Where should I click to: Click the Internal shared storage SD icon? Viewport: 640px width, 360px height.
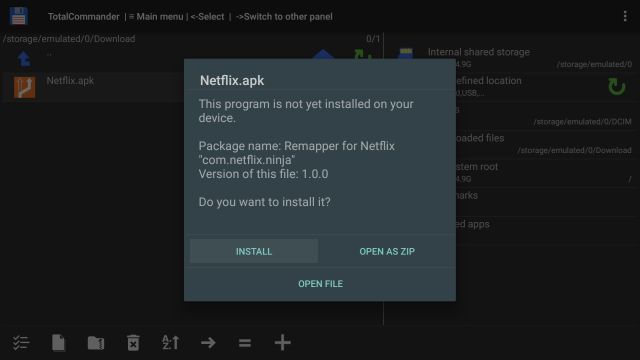(x=406, y=53)
